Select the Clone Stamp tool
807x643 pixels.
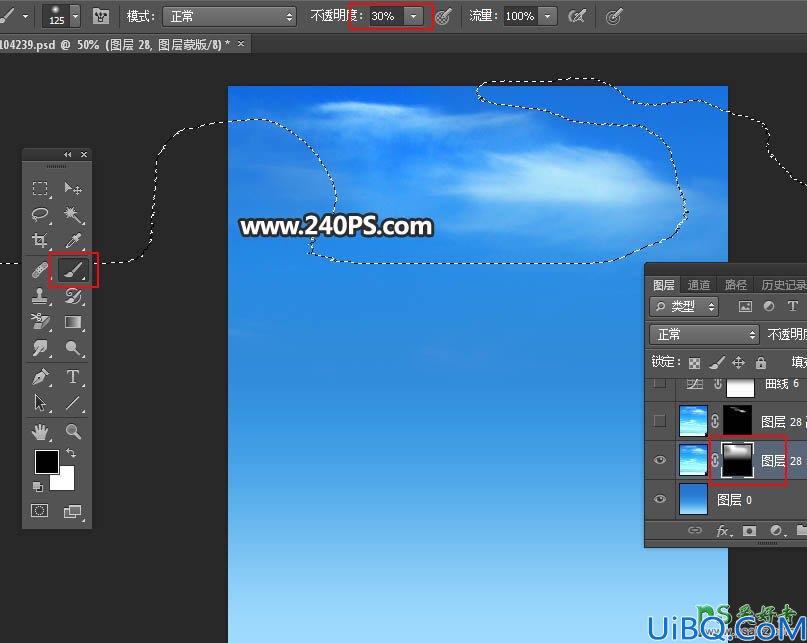pos(40,296)
